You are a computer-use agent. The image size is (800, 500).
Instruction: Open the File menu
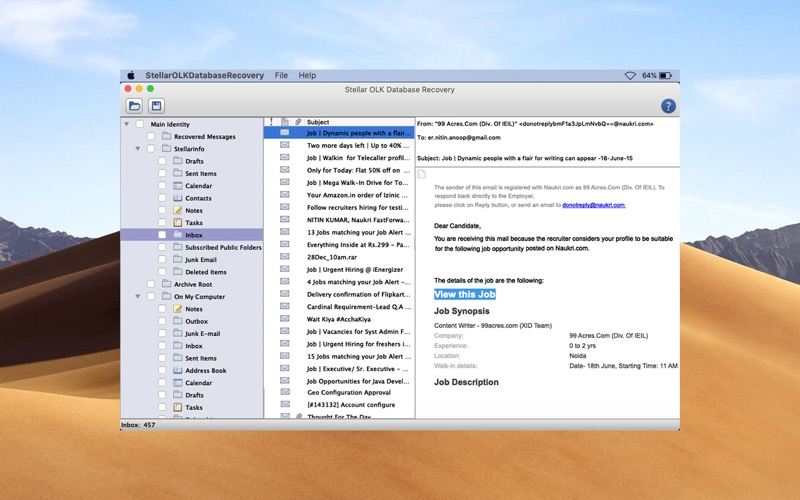click(x=281, y=75)
